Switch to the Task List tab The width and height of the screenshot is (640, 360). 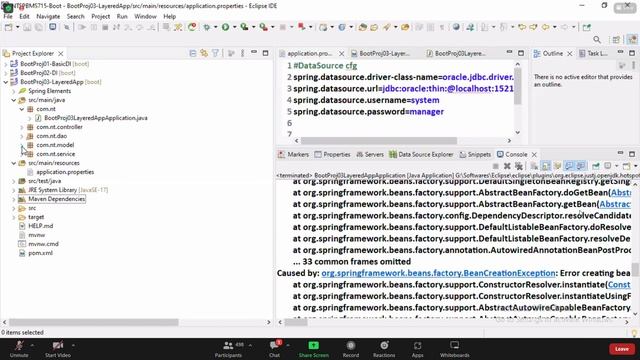[593, 53]
